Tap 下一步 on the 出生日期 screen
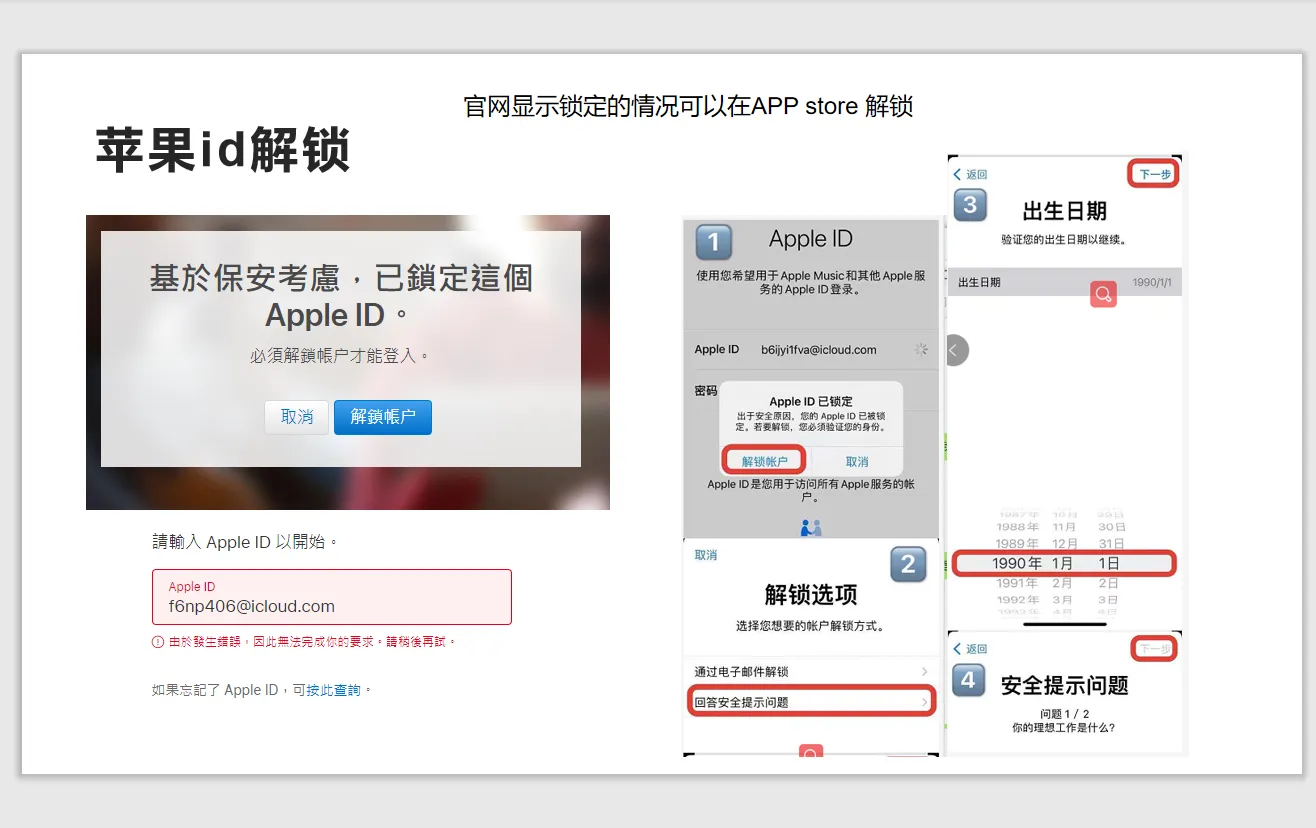 pos(1155,175)
